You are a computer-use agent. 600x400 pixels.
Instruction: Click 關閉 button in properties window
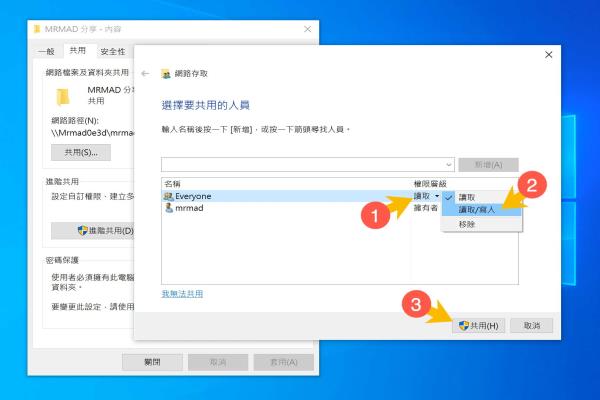pos(152,362)
